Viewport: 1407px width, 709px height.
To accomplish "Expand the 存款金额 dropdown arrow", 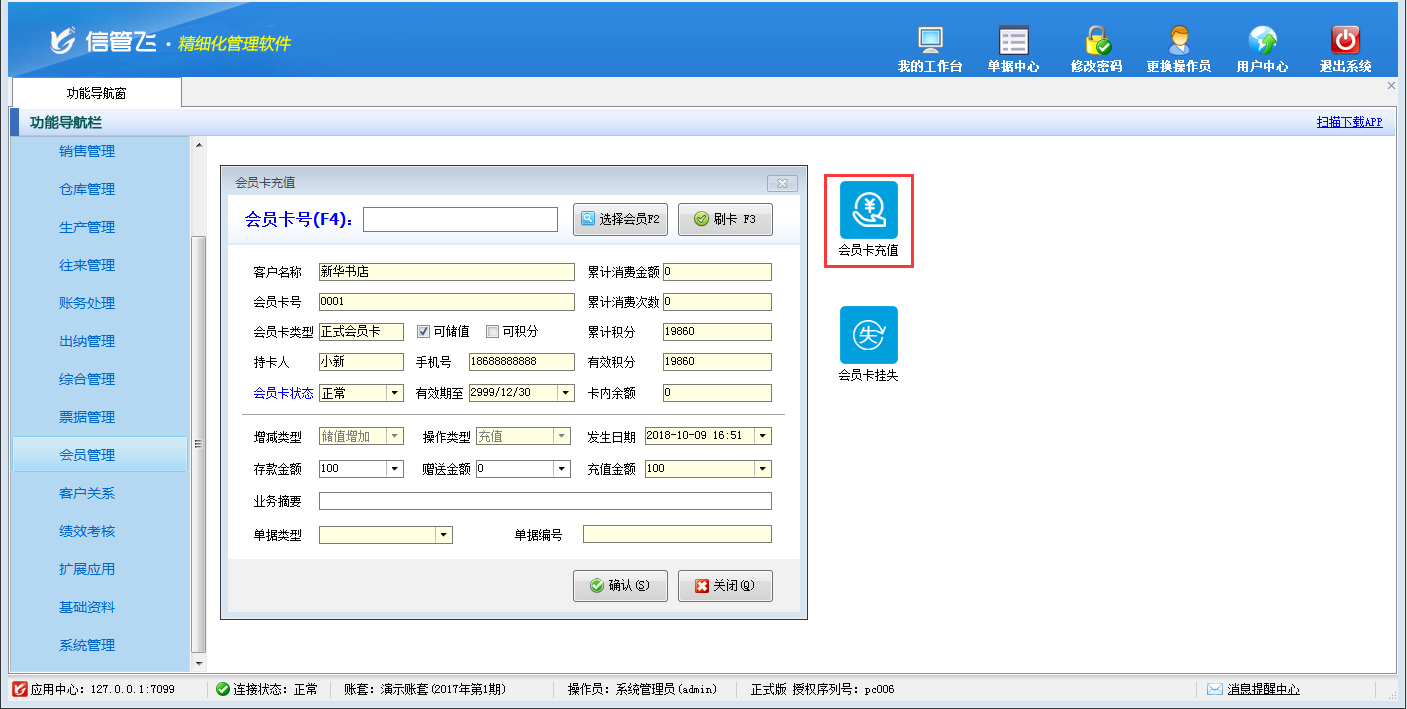I will click(x=394, y=469).
